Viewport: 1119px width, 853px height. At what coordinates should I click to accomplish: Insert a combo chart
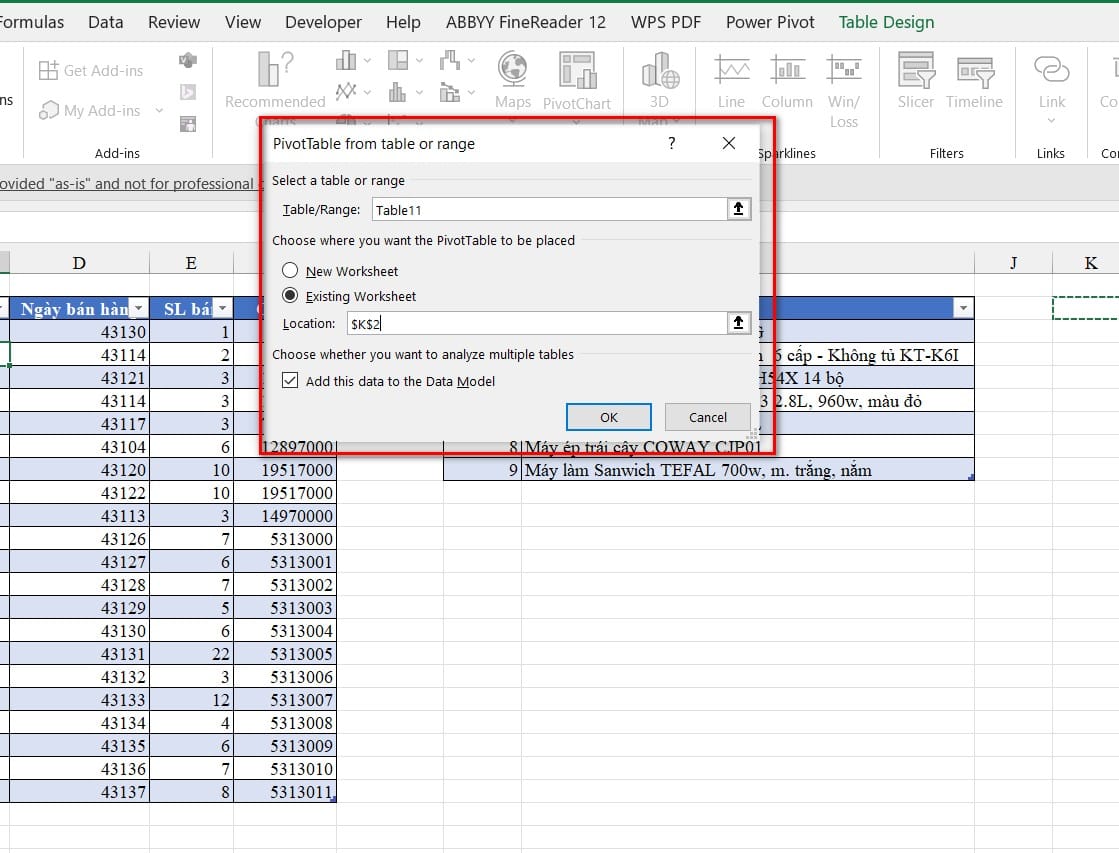pos(450,91)
